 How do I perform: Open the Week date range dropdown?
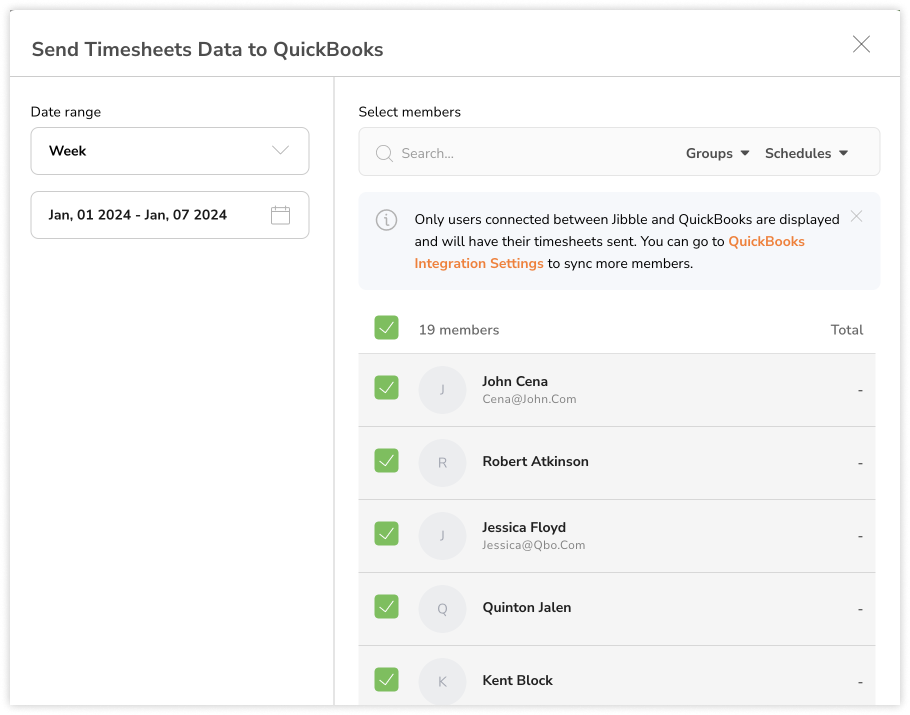click(170, 151)
